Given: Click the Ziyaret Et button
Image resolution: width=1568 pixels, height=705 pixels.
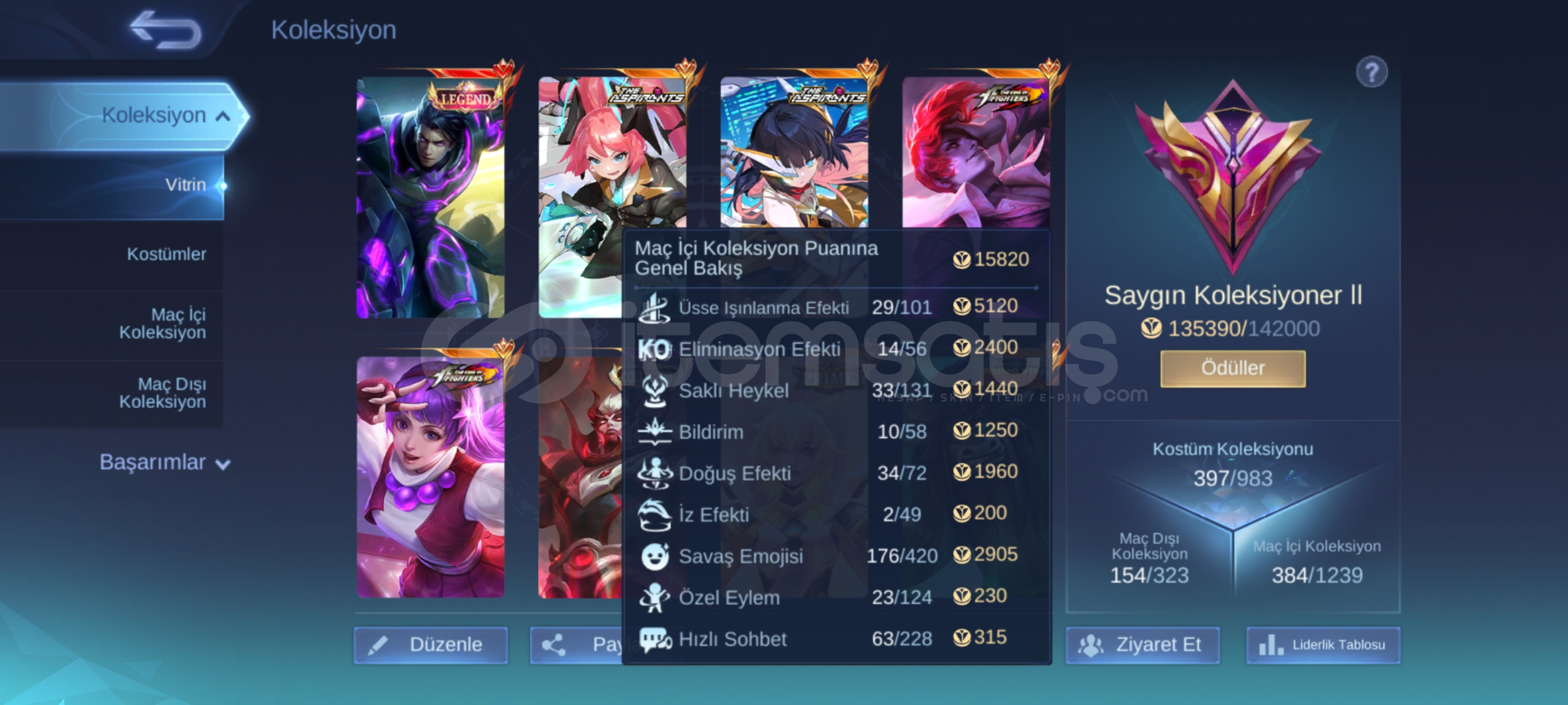Looking at the screenshot, I should click(x=1142, y=645).
